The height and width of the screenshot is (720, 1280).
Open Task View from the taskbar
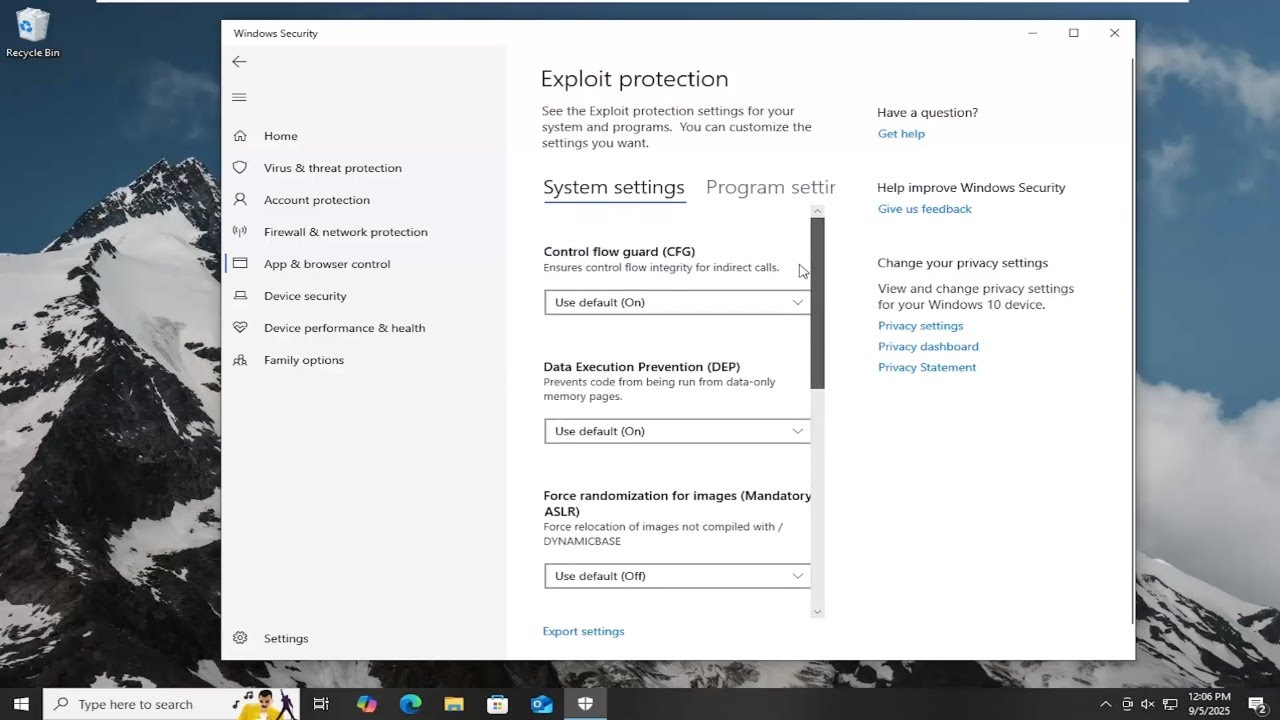tap(321, 704)
